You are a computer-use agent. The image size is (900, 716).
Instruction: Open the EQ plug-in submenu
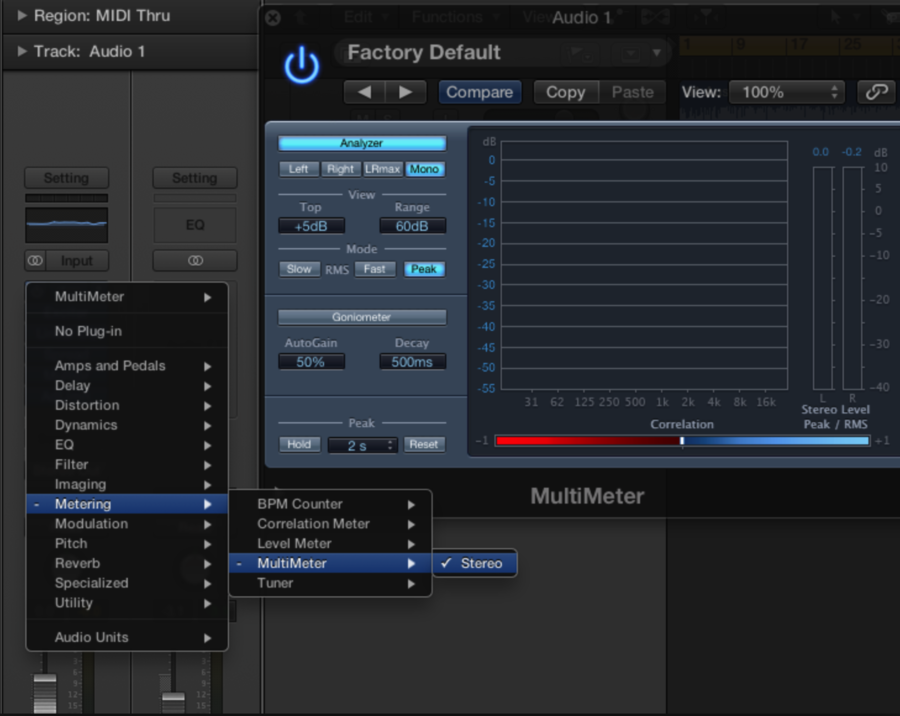(127, 444)
